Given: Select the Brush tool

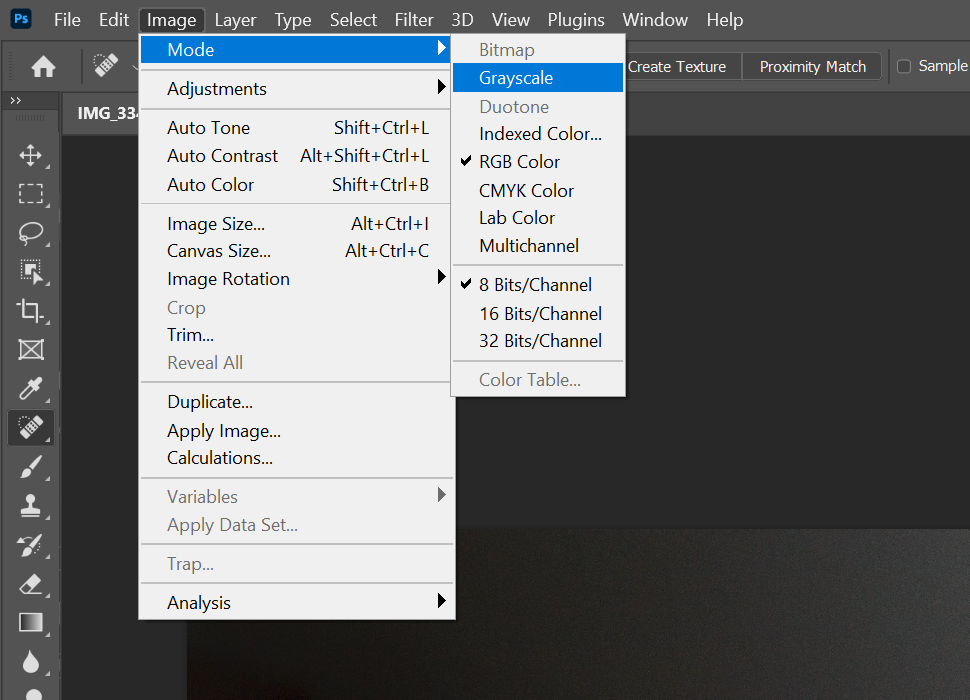Looking at the screenshot, I should pyautogui.click(x=31, y=467).
